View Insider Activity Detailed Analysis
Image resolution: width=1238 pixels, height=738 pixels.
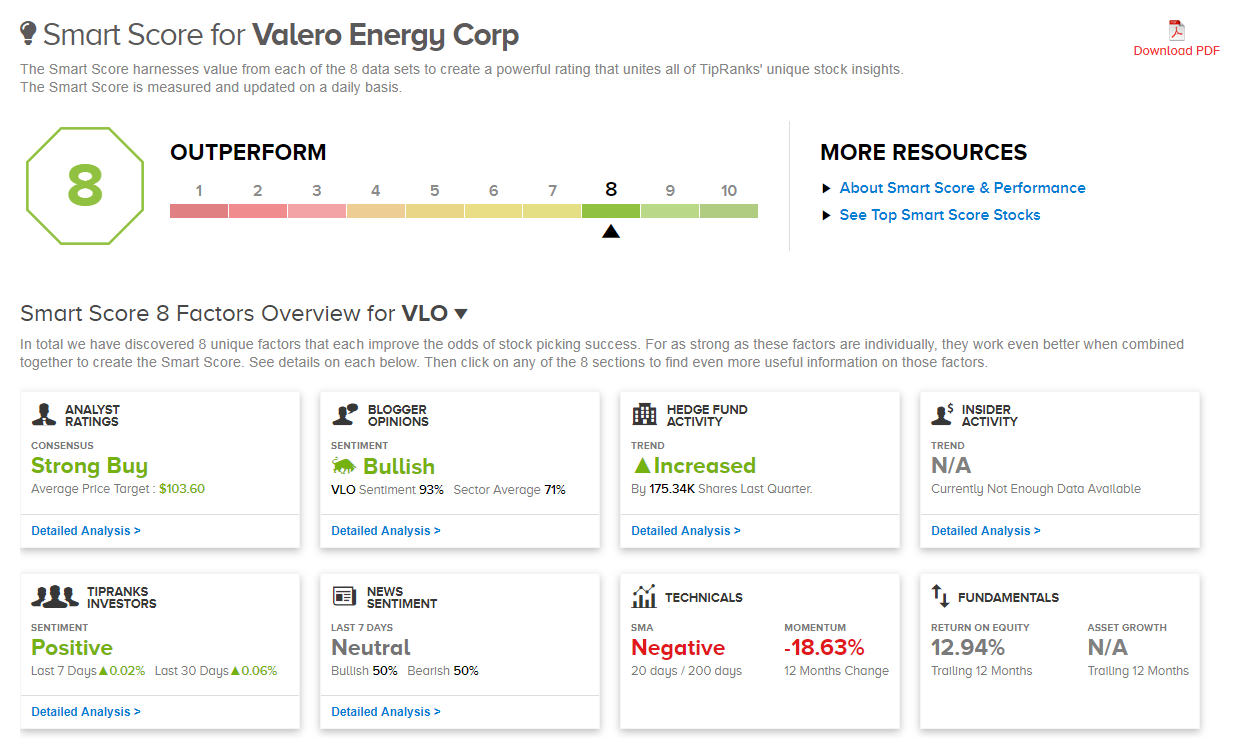coord(986,531)
